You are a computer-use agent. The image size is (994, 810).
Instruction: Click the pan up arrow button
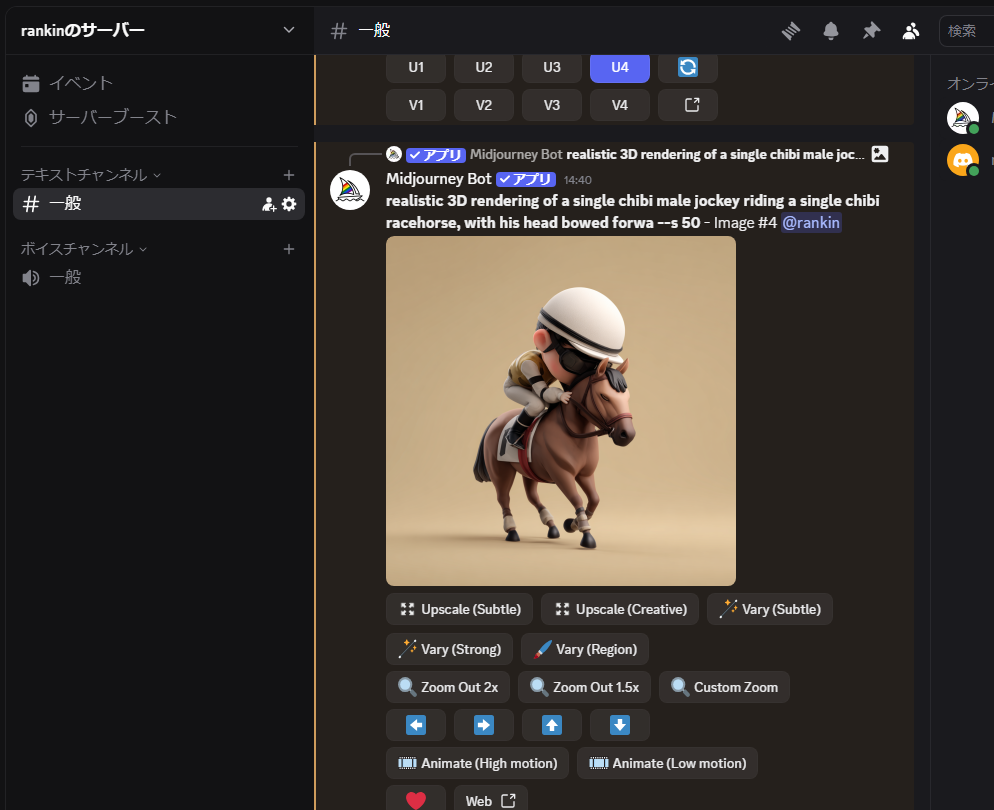point(552,725)
